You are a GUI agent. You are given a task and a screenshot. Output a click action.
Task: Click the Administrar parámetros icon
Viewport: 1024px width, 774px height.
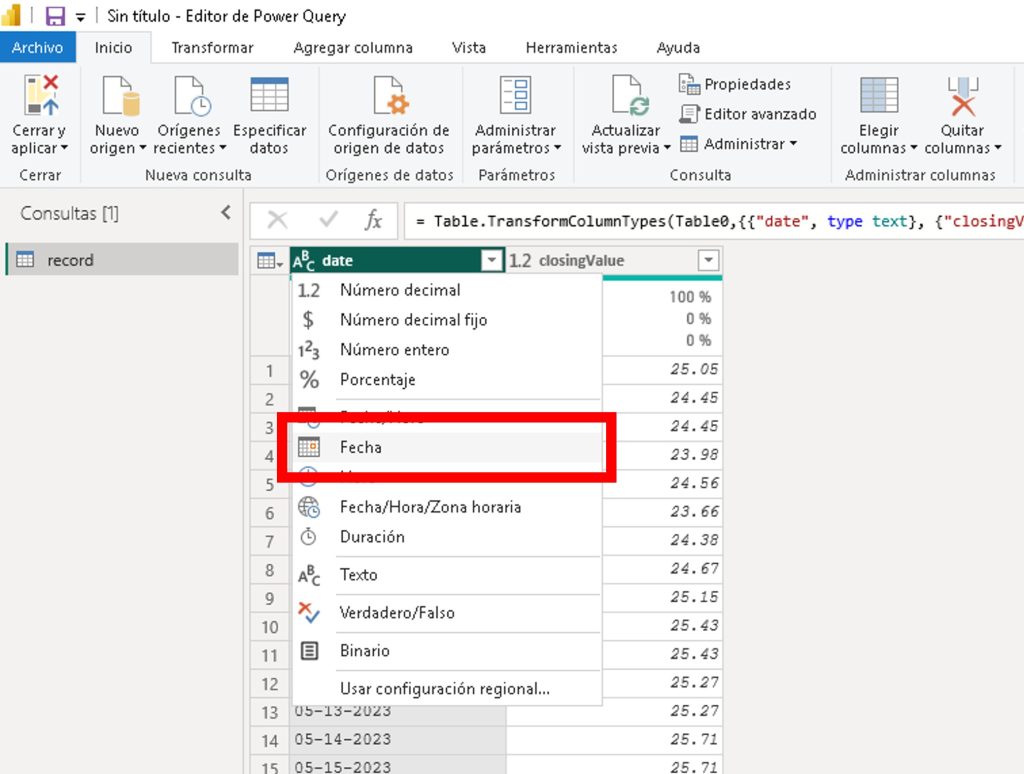514,96
